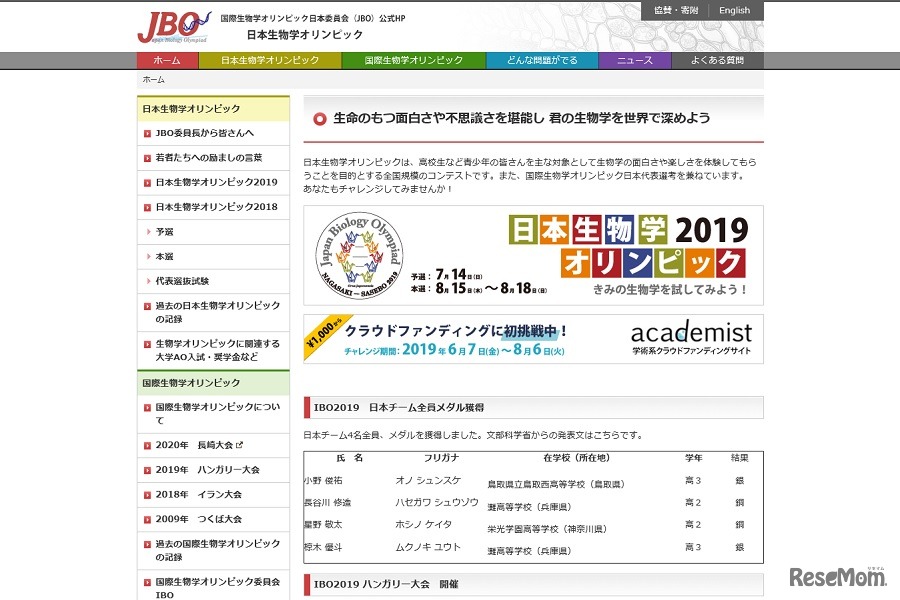Click the academist logo in the crowdfunding banner

coord(694,333)
